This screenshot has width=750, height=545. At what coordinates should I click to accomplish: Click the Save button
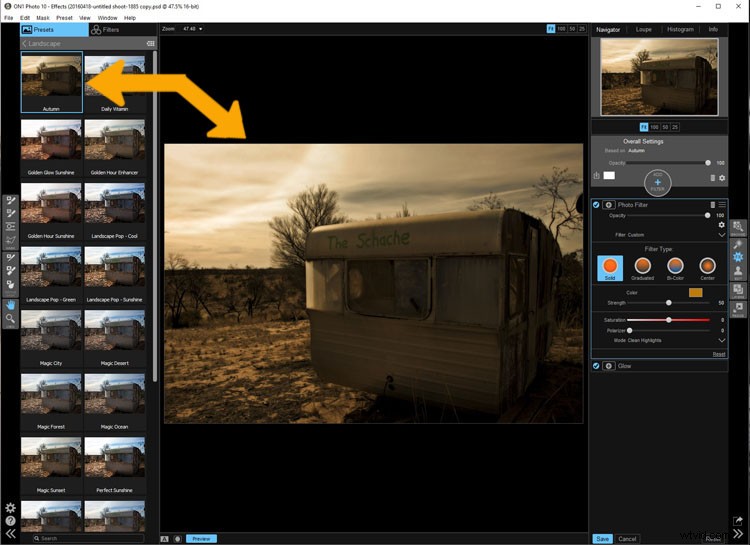602,539
